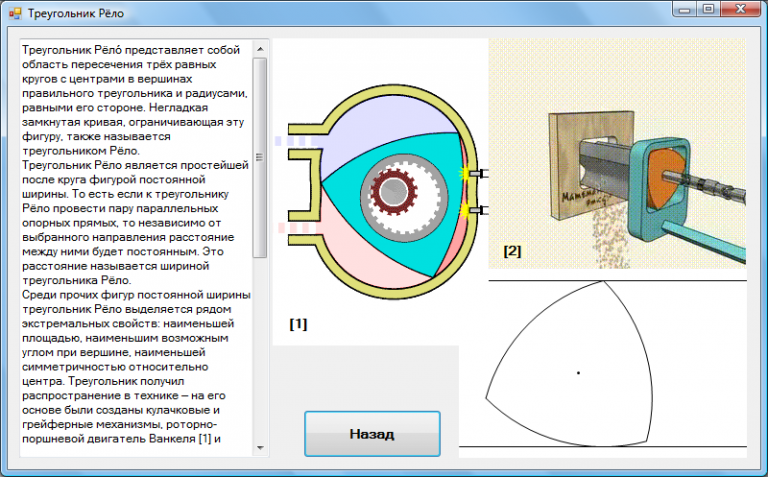Click the scrollbar up arrow in text panel
The width and height of the screenshot is (768, 477).
point(259,48)
